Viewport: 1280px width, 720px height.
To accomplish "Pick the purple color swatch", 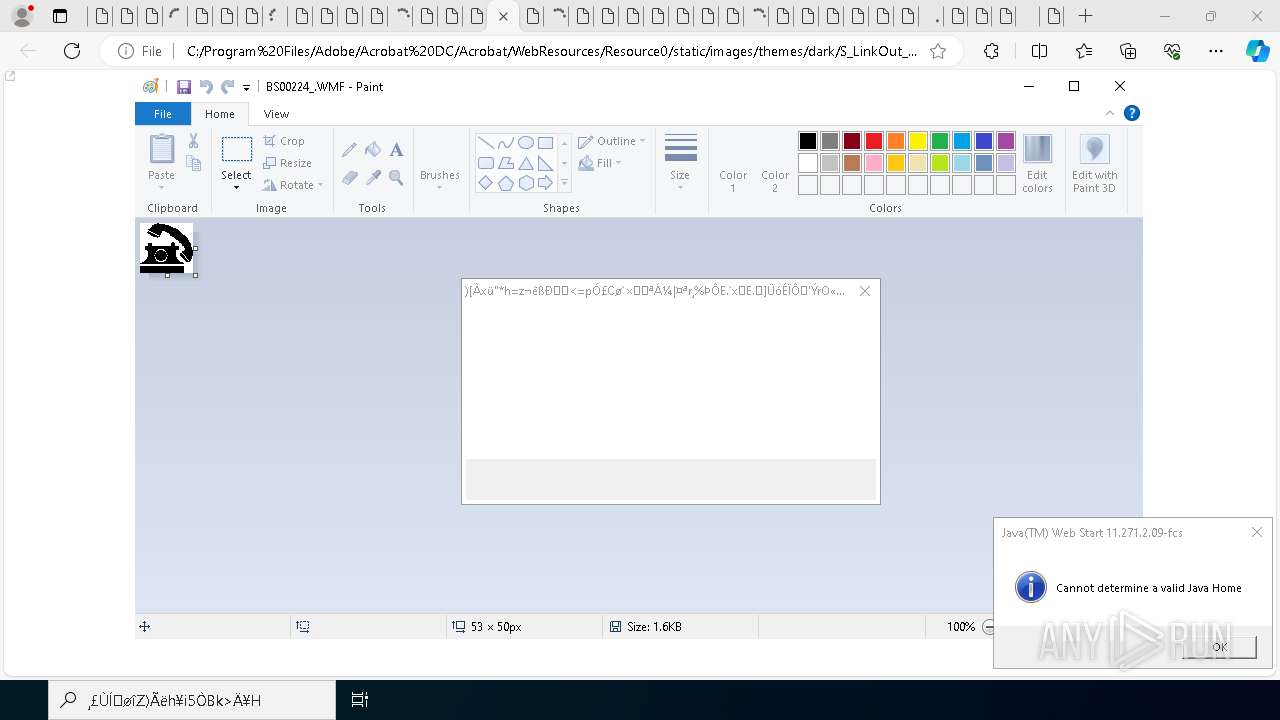I will tap(1006, 141).
